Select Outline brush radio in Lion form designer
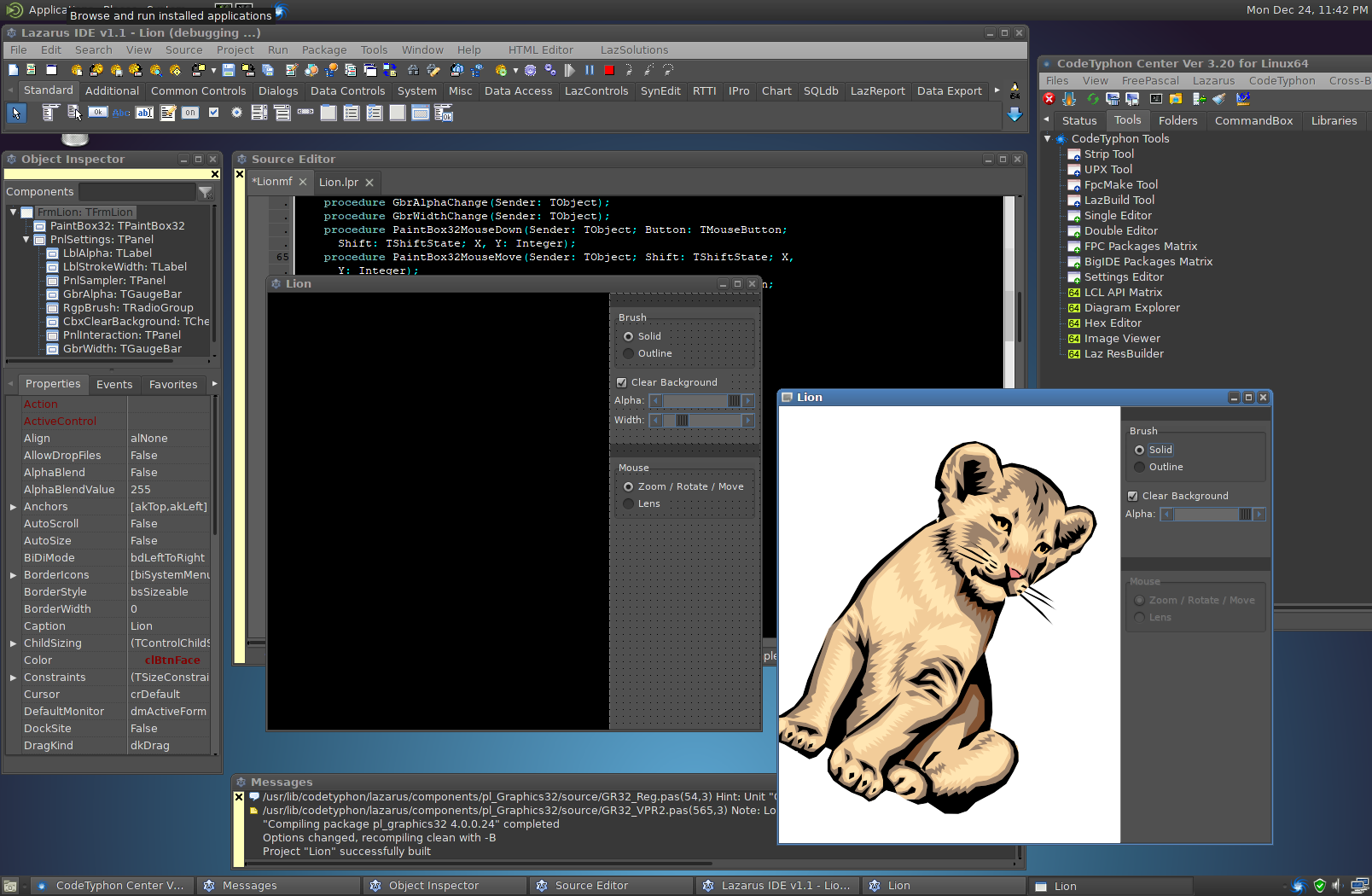1372x896 pixels. [629, 353]
